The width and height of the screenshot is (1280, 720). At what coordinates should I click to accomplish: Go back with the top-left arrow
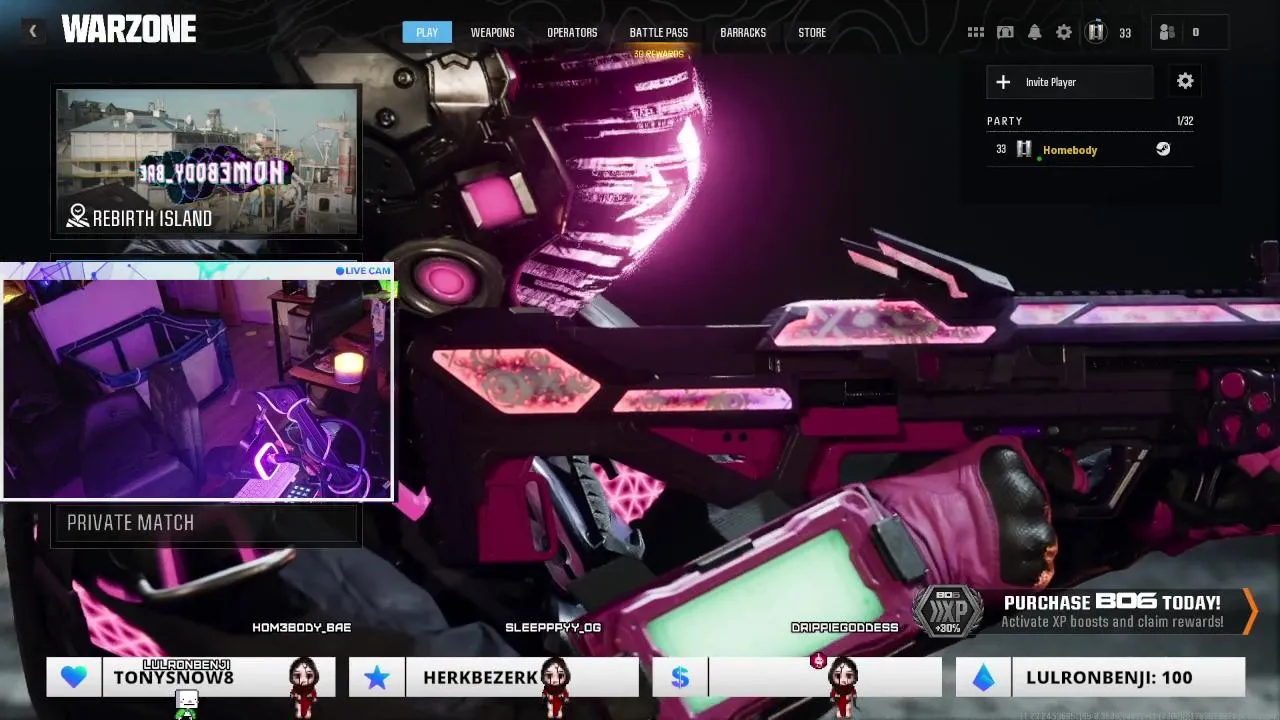32,32
